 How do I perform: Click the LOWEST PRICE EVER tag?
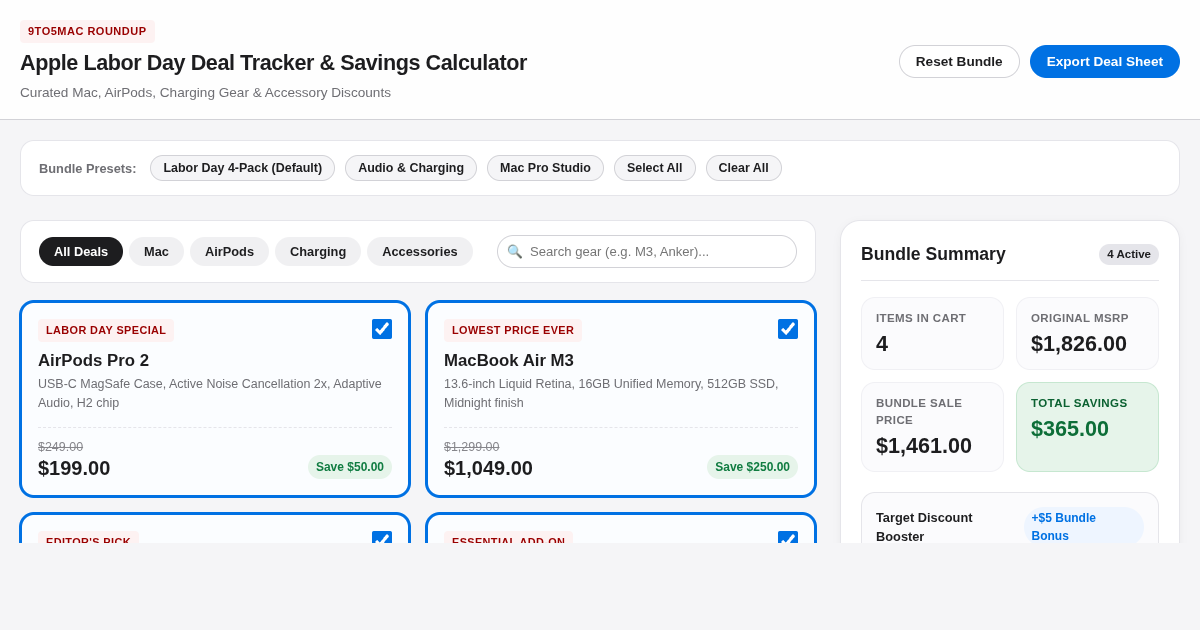click(513, 330)
